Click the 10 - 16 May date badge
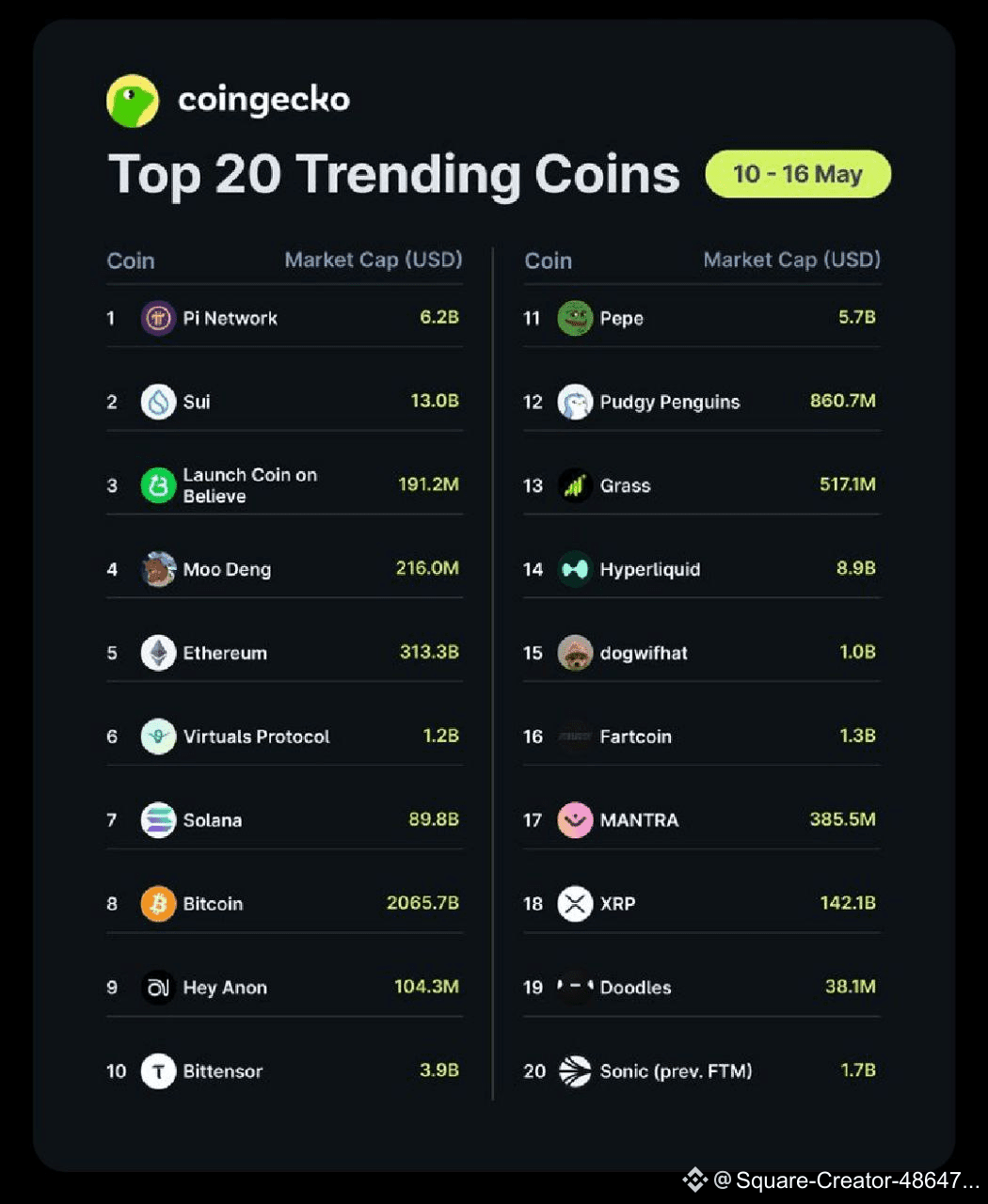988x1204 pixels. (798, 174)
